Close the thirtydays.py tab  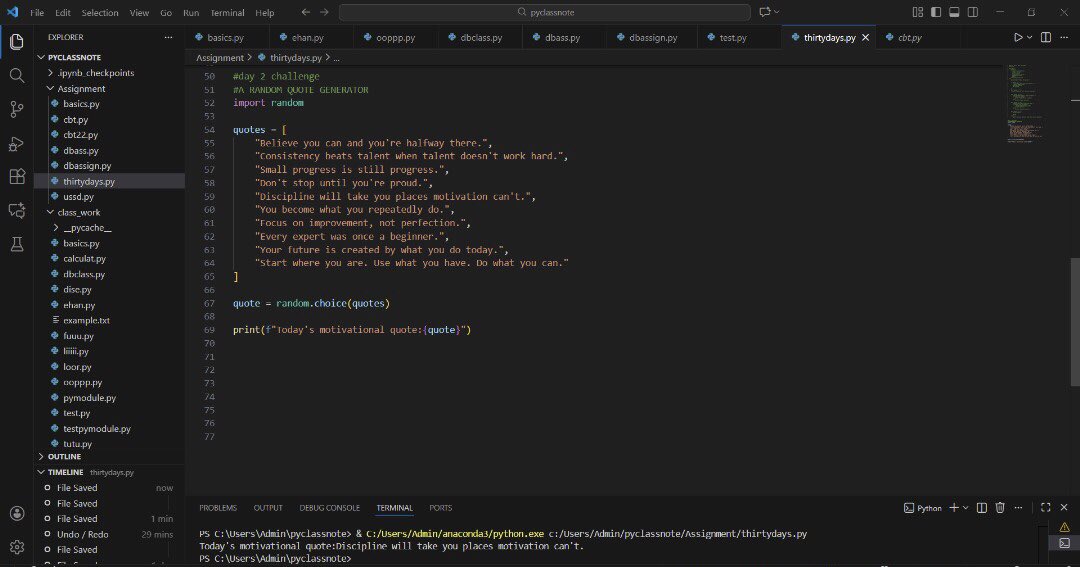[866, 37]
